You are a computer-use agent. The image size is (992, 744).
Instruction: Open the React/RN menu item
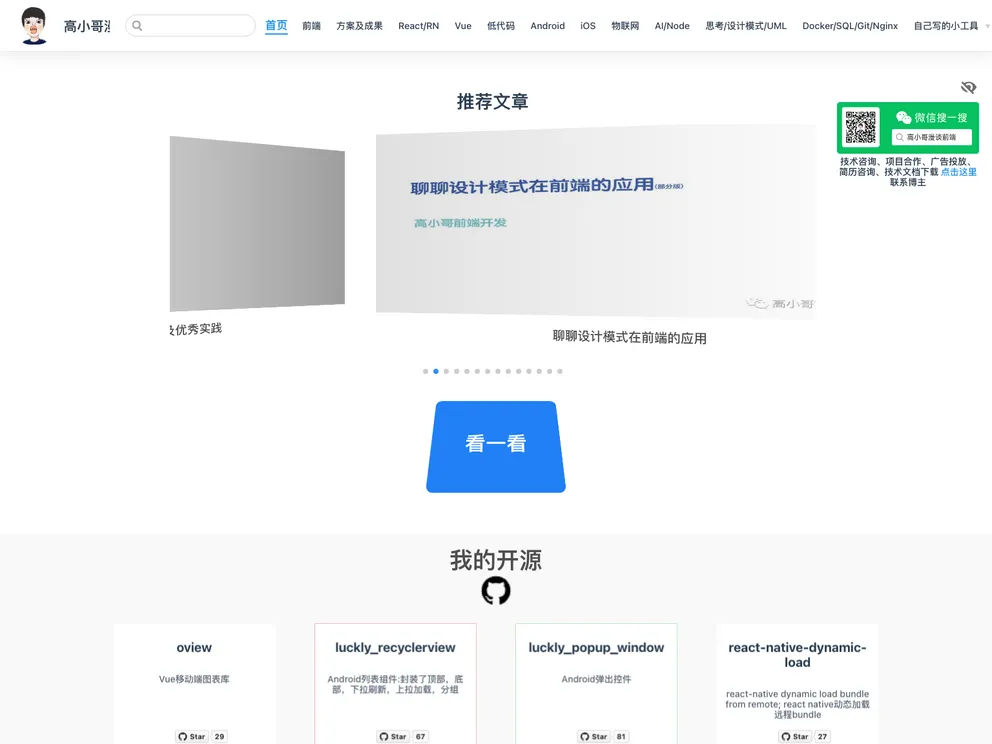click(418, 26)
